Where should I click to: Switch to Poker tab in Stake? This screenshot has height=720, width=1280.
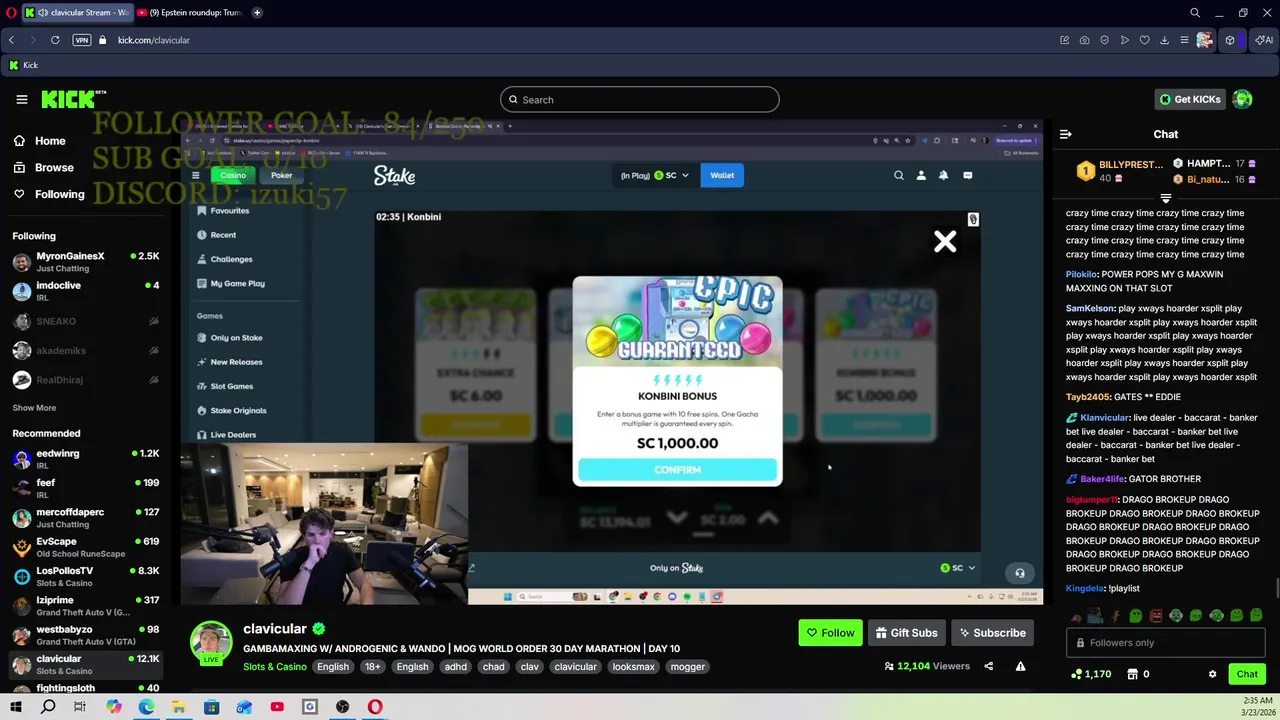click(x=281, y=175)
